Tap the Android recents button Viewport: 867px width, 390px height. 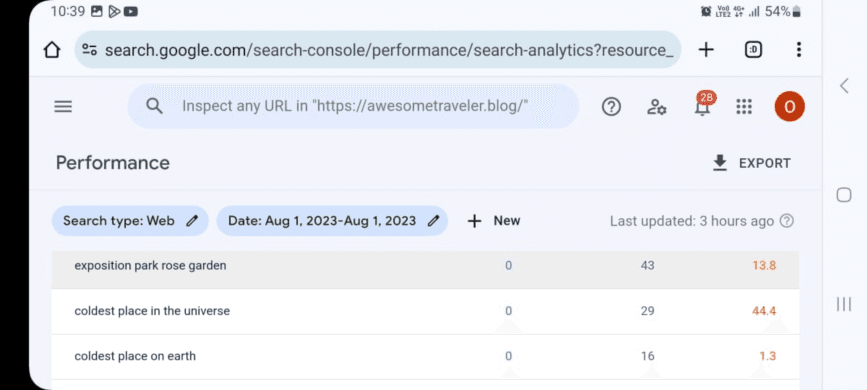(x=844, y=304)
